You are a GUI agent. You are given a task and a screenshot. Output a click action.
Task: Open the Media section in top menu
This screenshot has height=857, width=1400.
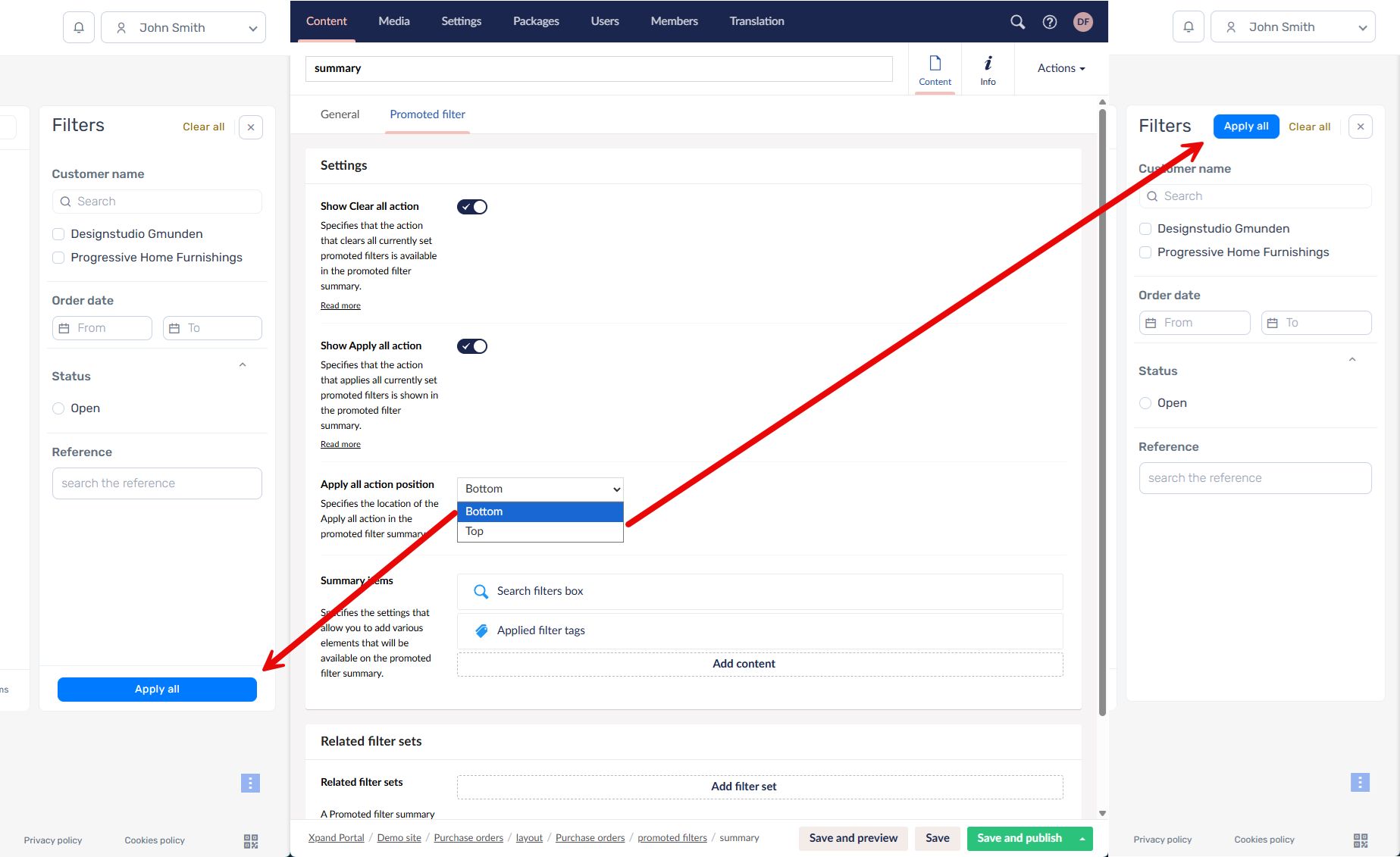click(x=394, y=21)
